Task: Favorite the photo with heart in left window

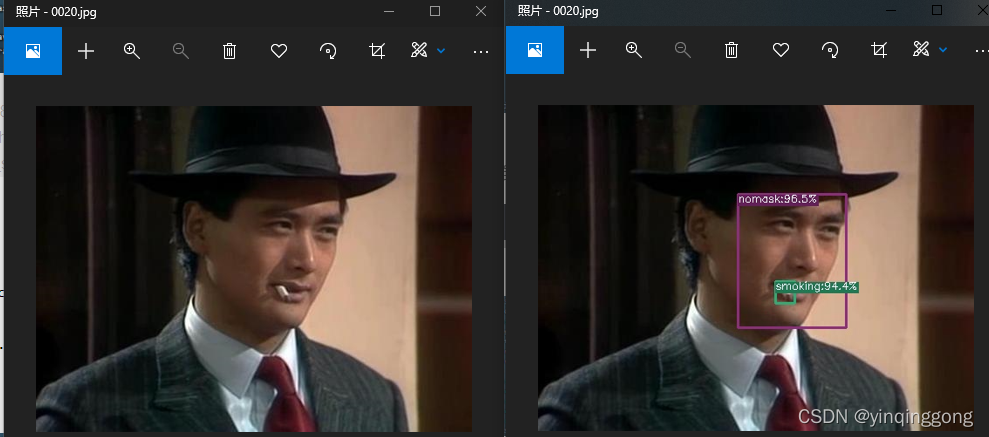Action: 279,51
